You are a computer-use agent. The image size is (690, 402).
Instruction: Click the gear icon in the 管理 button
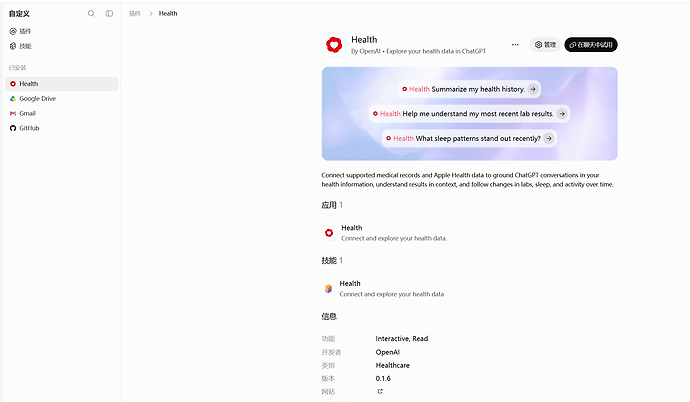coord(538,44)
